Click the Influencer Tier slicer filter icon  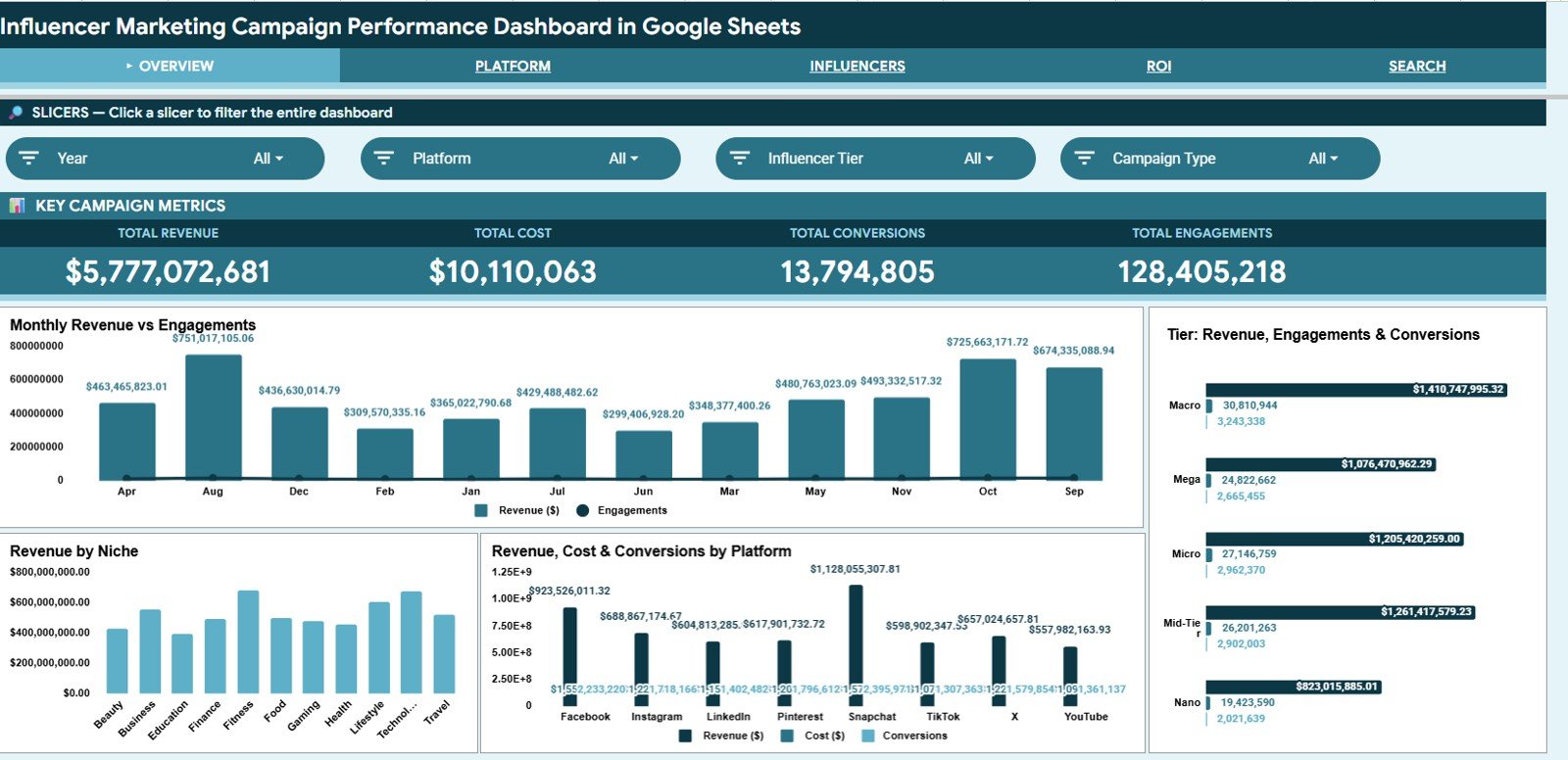[x=740, y=158]
